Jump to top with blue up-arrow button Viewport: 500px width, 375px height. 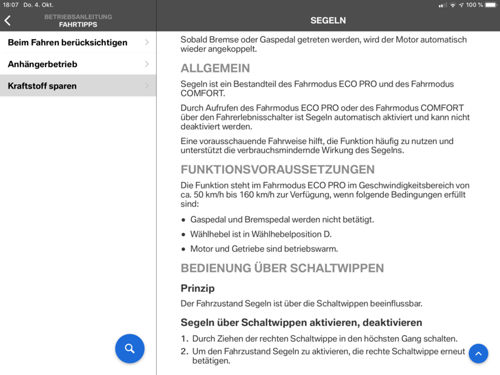pyautogui.click(x=478, y=354)
